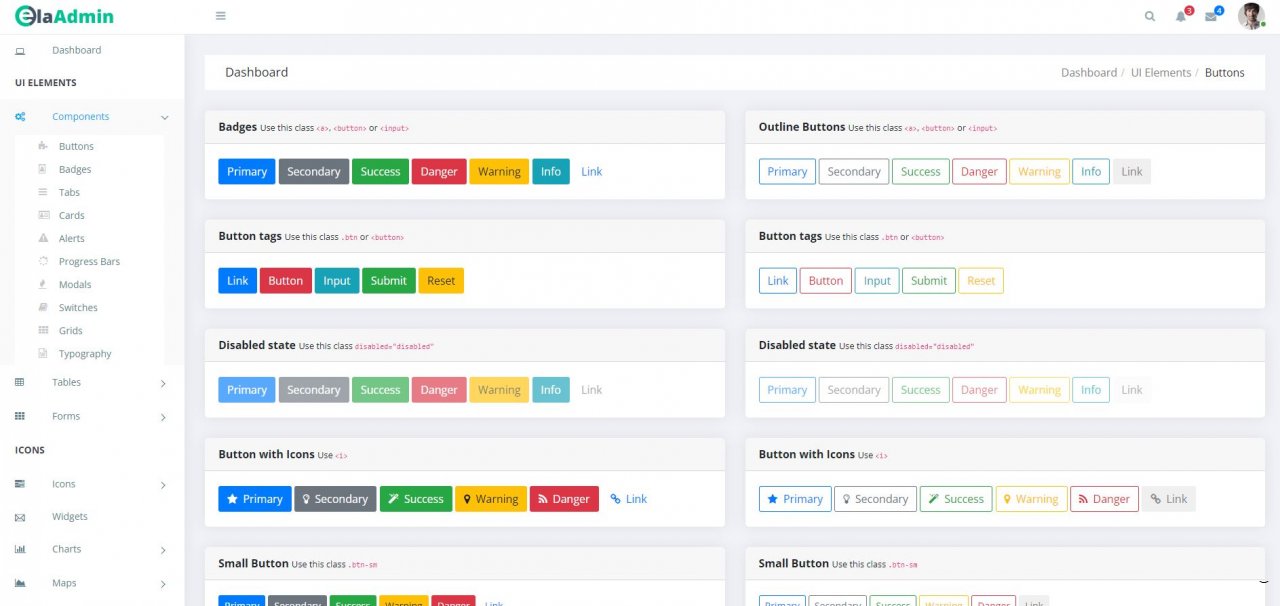Open Dashboard in the sidebar

pos(76,50)
